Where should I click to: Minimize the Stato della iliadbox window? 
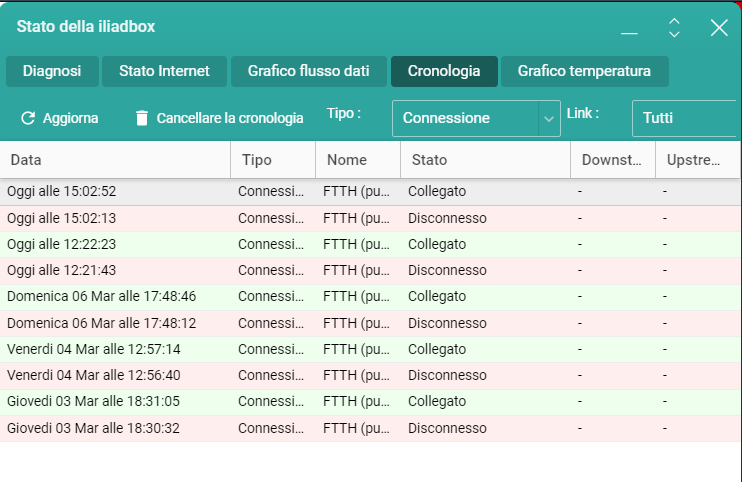coord(629,33)
